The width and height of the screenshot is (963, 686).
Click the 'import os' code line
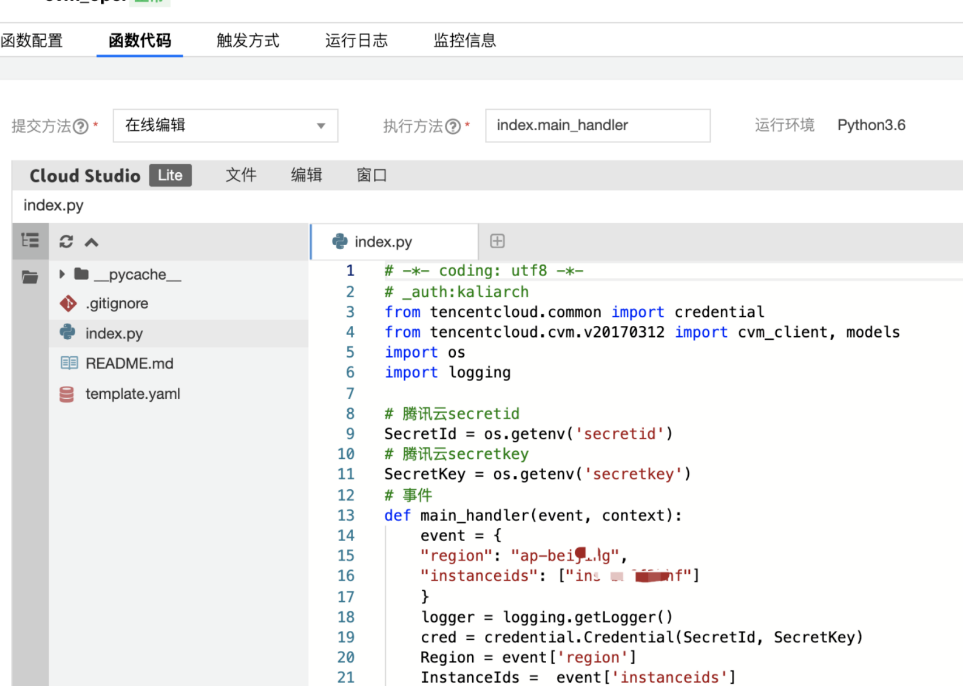click(424, 353)
